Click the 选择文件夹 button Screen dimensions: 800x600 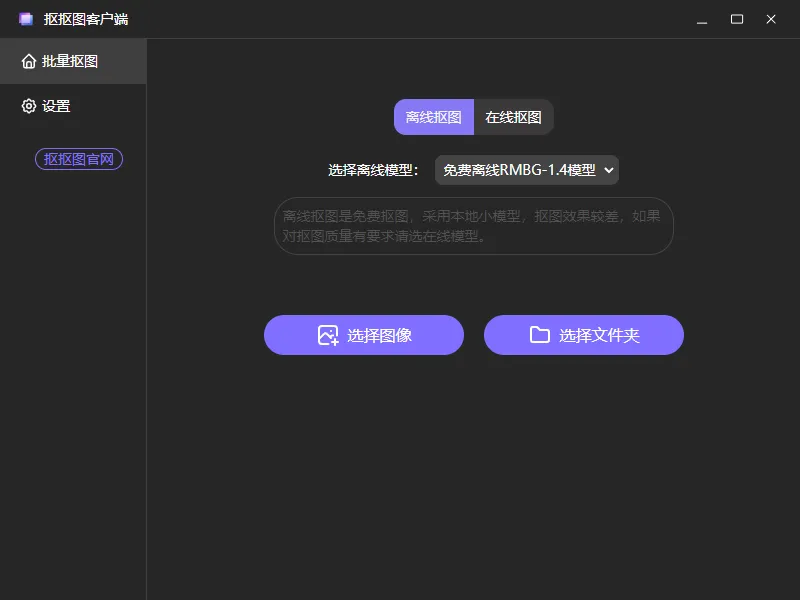pos(583,334)
